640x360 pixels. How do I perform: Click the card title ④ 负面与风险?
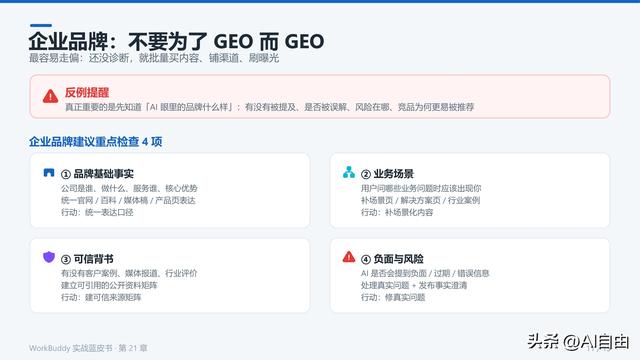[392, 259]
